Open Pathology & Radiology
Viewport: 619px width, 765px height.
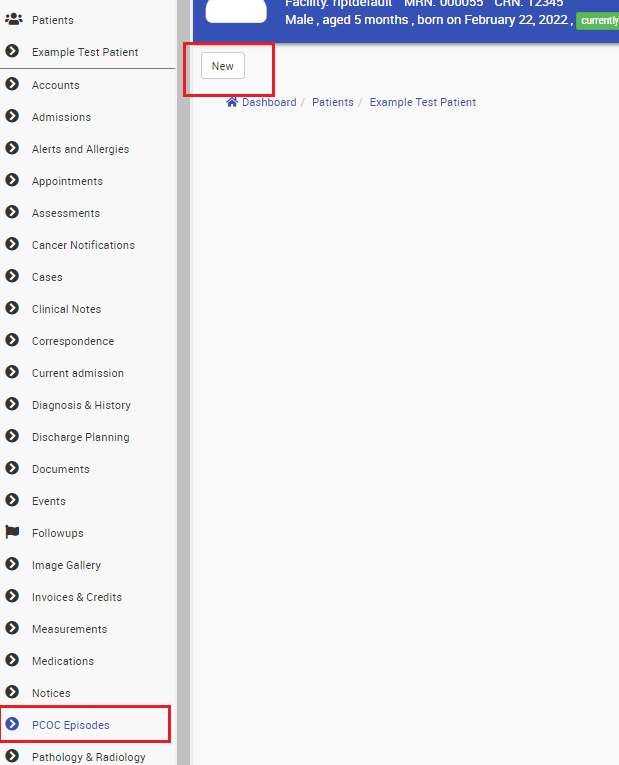[89, 757]
